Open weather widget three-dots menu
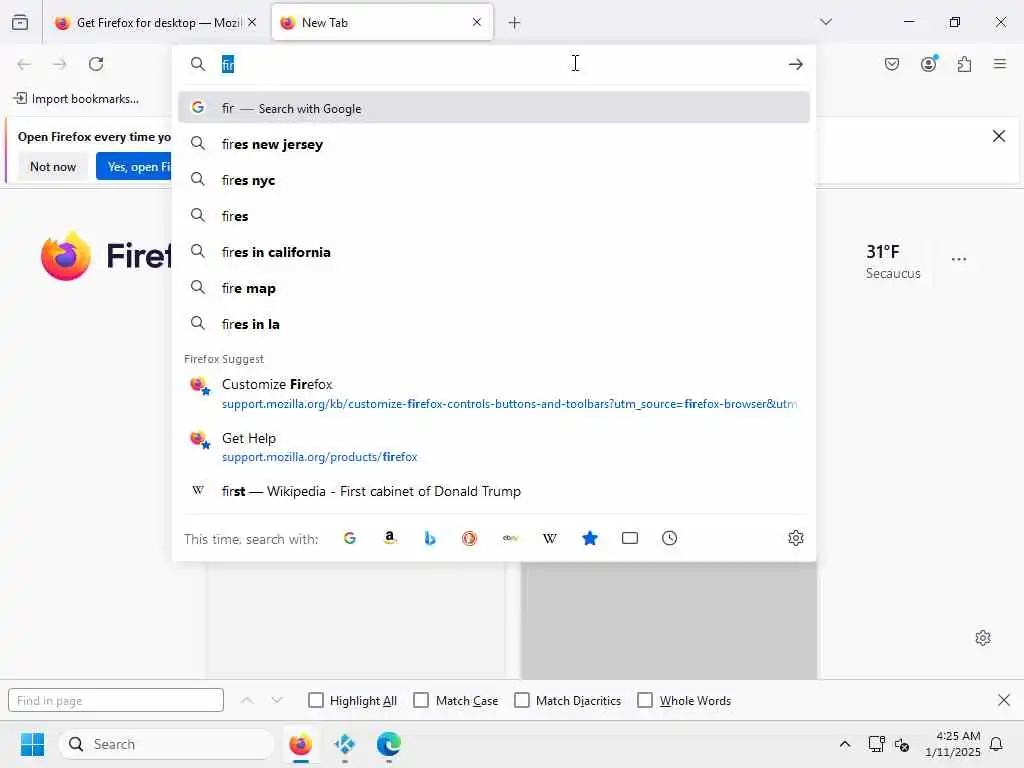1024x768 pixels. [959, 259]
